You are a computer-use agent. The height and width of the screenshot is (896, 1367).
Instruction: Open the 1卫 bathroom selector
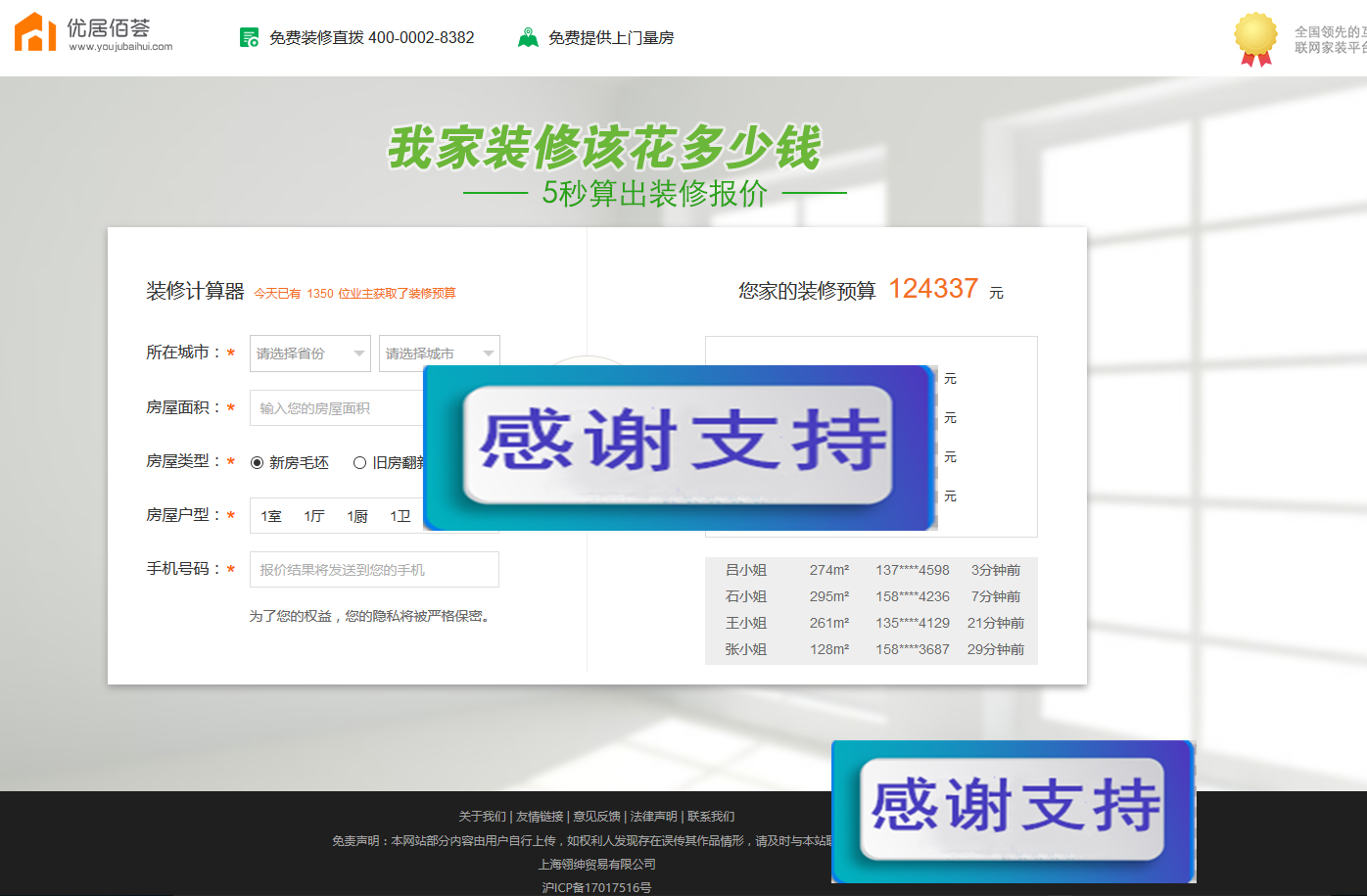(x=401, y=515)
